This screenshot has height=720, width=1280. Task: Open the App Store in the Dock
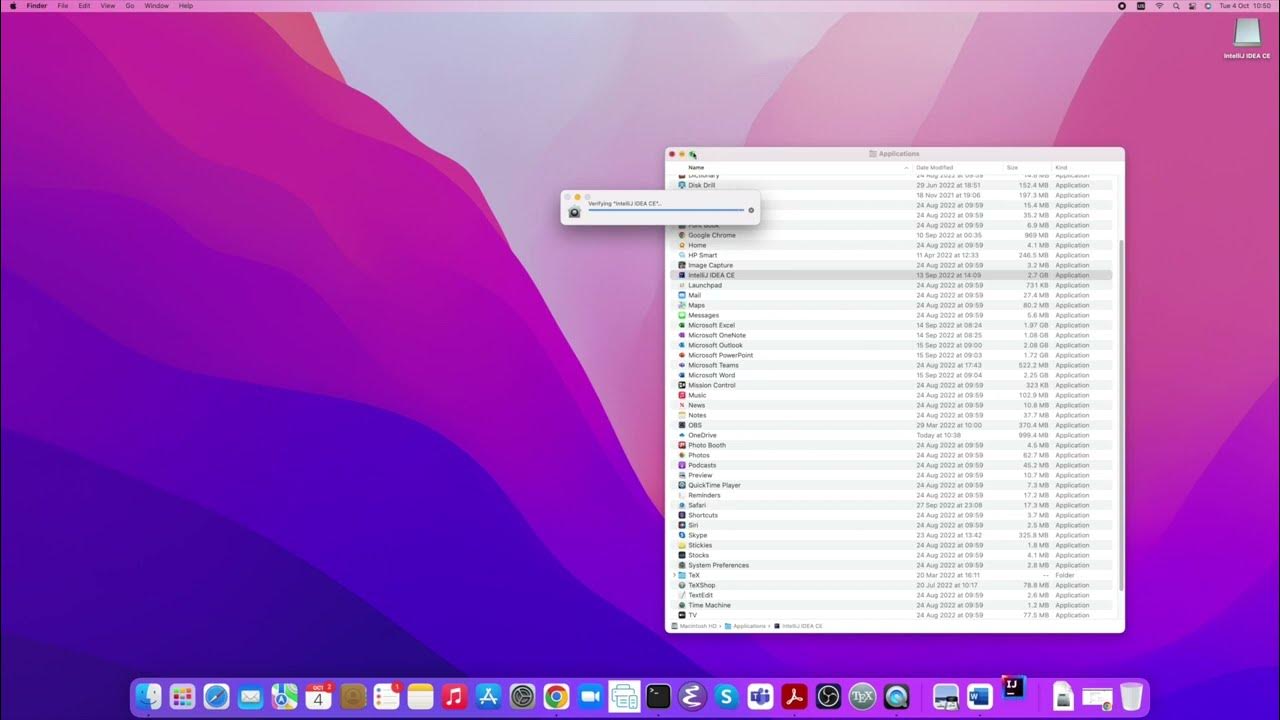click(x=488, y=697)
